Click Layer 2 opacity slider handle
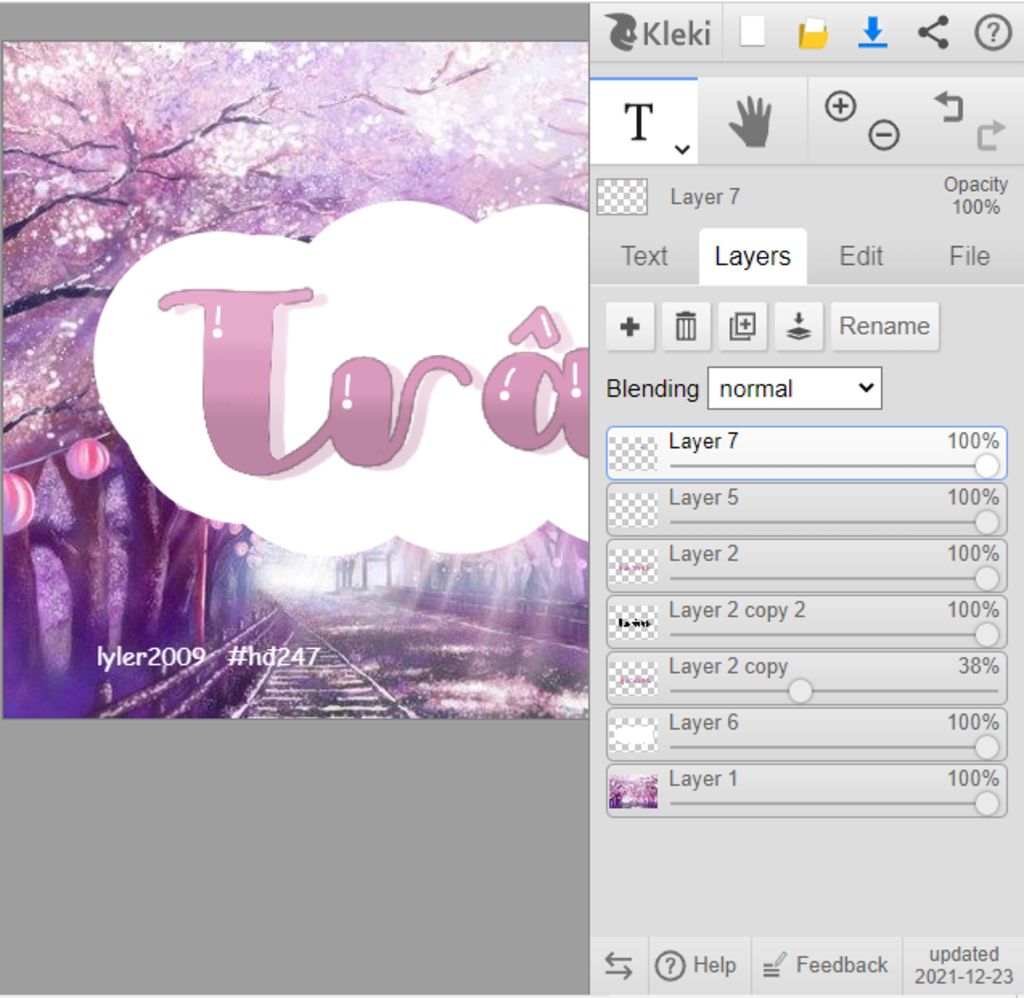 (986, 579)
